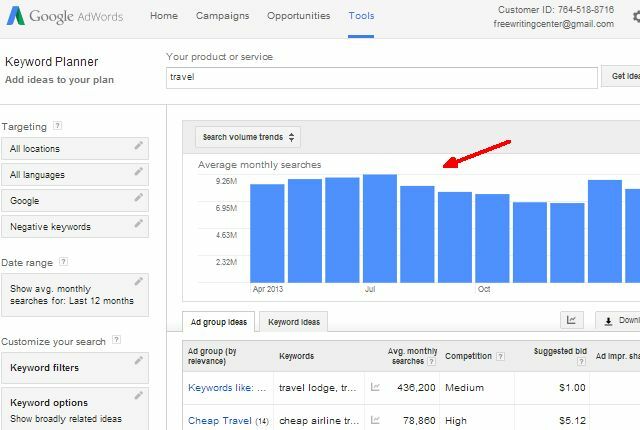Screen dimensions: 640x430
Task: Switch to Keyword ideas tab
Action: (x=294, y=322)
